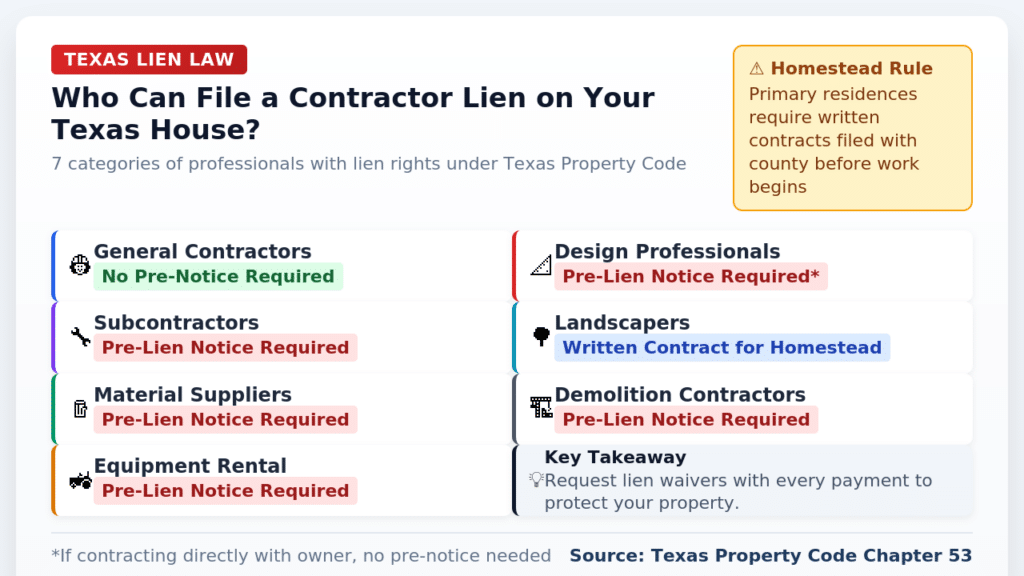Click the Design Professionals ruler icon
This screenshot has height=576, width=1024.
[541, 265]
